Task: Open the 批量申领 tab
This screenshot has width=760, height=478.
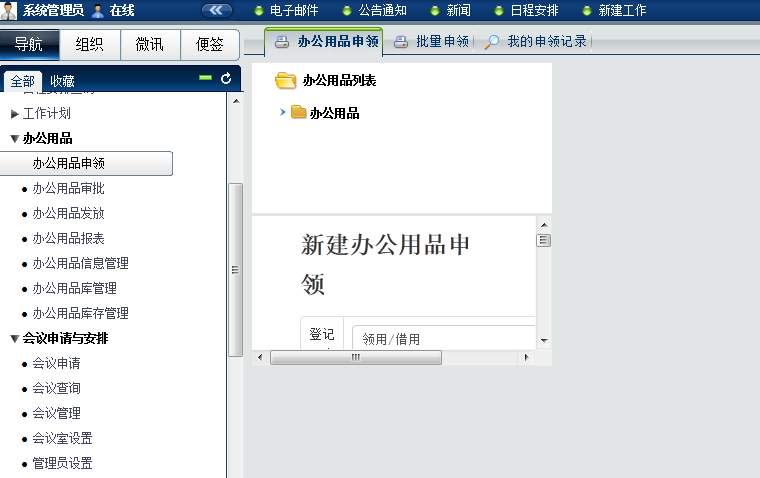Action: point(431,42)
